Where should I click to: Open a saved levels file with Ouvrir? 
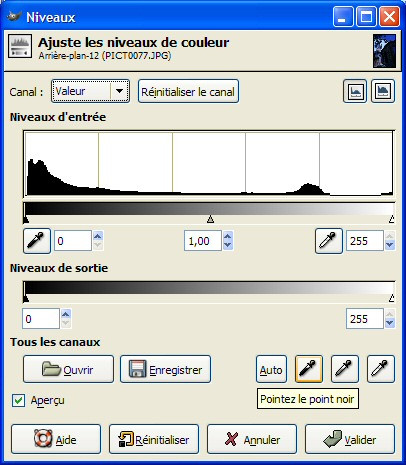[68, 369]
